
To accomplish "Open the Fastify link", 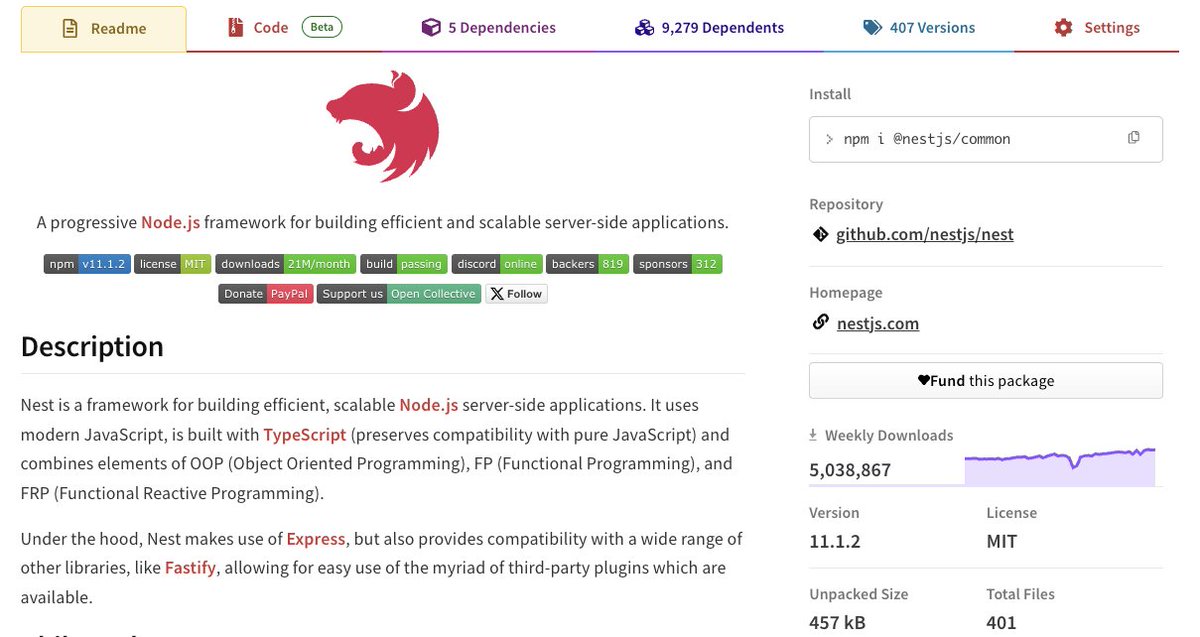I will 190,568.
